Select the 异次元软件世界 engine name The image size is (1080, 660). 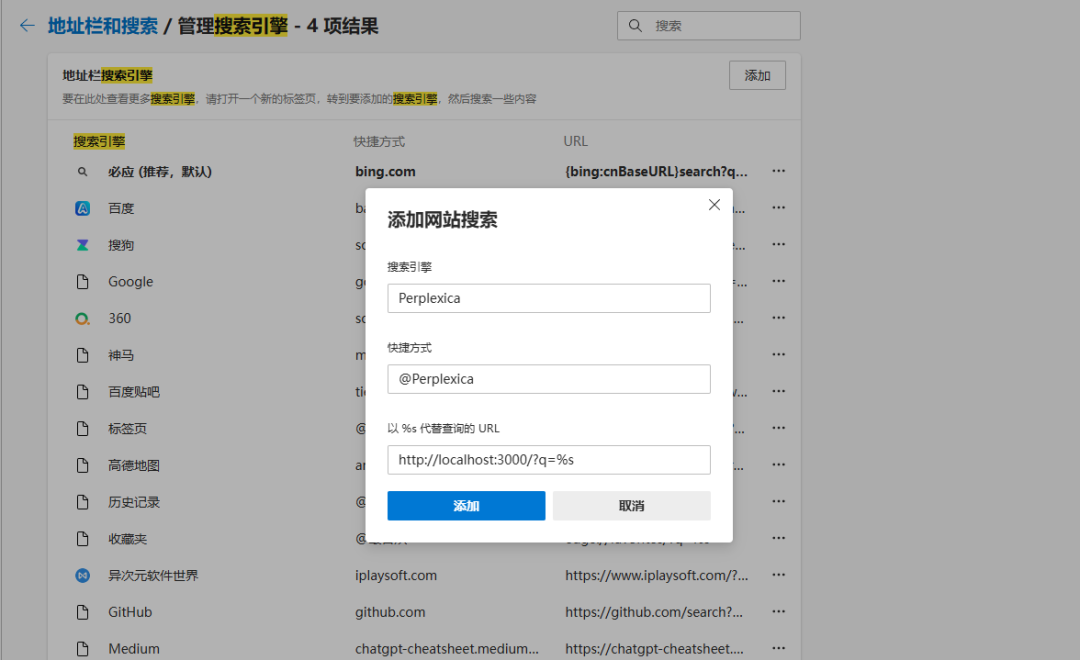153,575
